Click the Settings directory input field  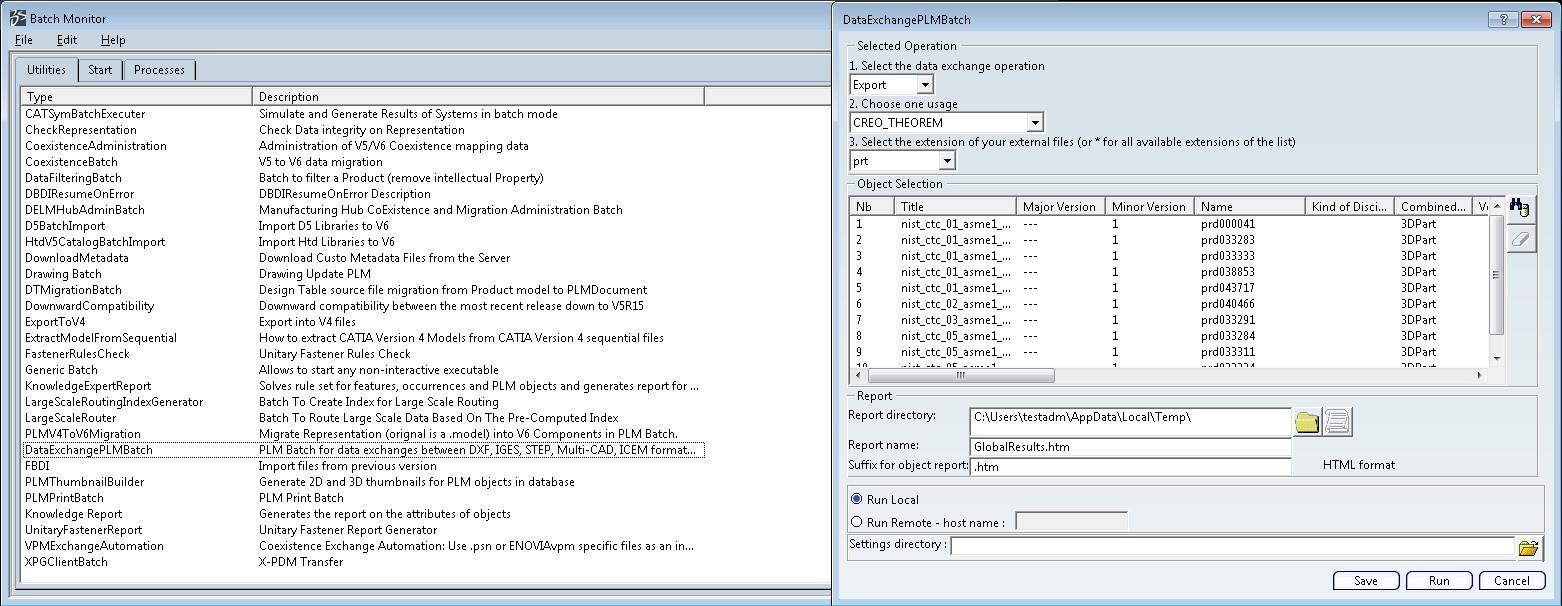pyautogui.click(x=1232, y=546)
